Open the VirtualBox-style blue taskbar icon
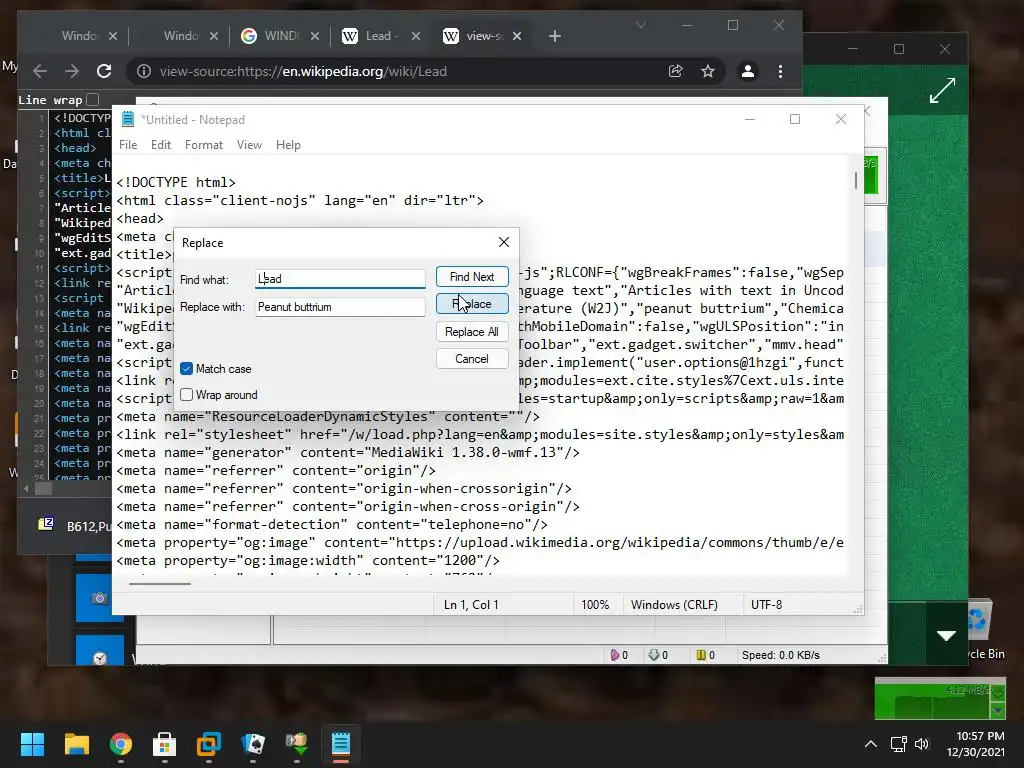This screenshot has height=768, width=1024. click(209, 744)
